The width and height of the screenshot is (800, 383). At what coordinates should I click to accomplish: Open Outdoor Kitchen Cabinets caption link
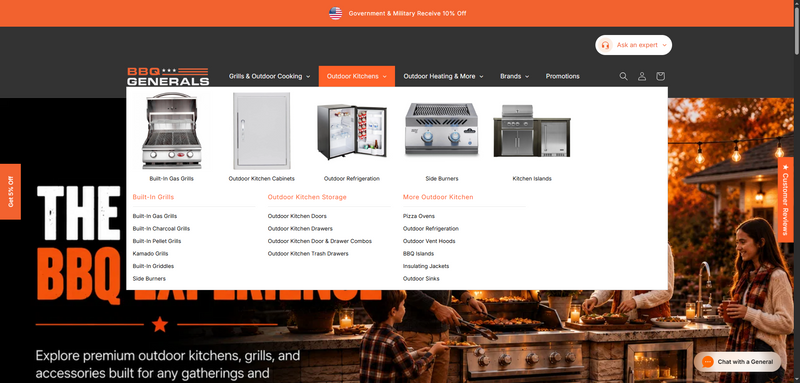click(262, 179)
